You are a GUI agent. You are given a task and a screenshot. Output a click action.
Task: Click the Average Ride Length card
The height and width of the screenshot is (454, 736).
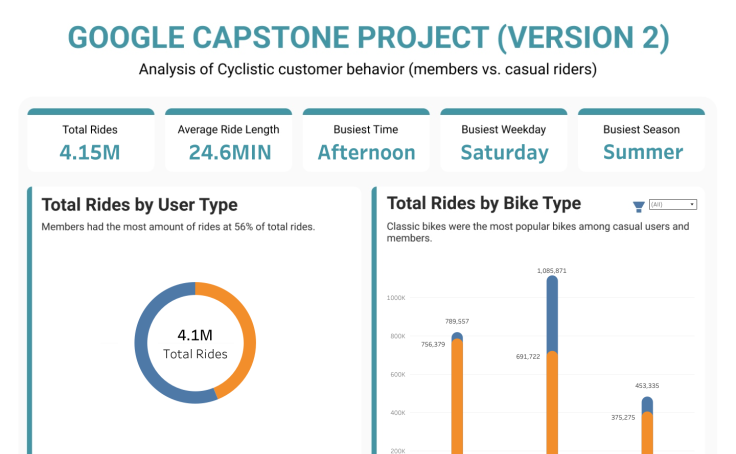(x=228, y=141)
